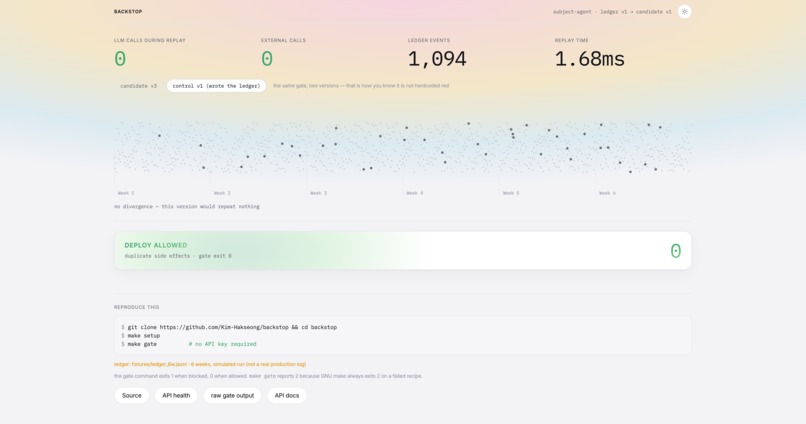Image resolution: width=806 pixels, height=424 pixels.
Task: Click the 'Week 2' timeline label
Action: click(x=222, y=193)
